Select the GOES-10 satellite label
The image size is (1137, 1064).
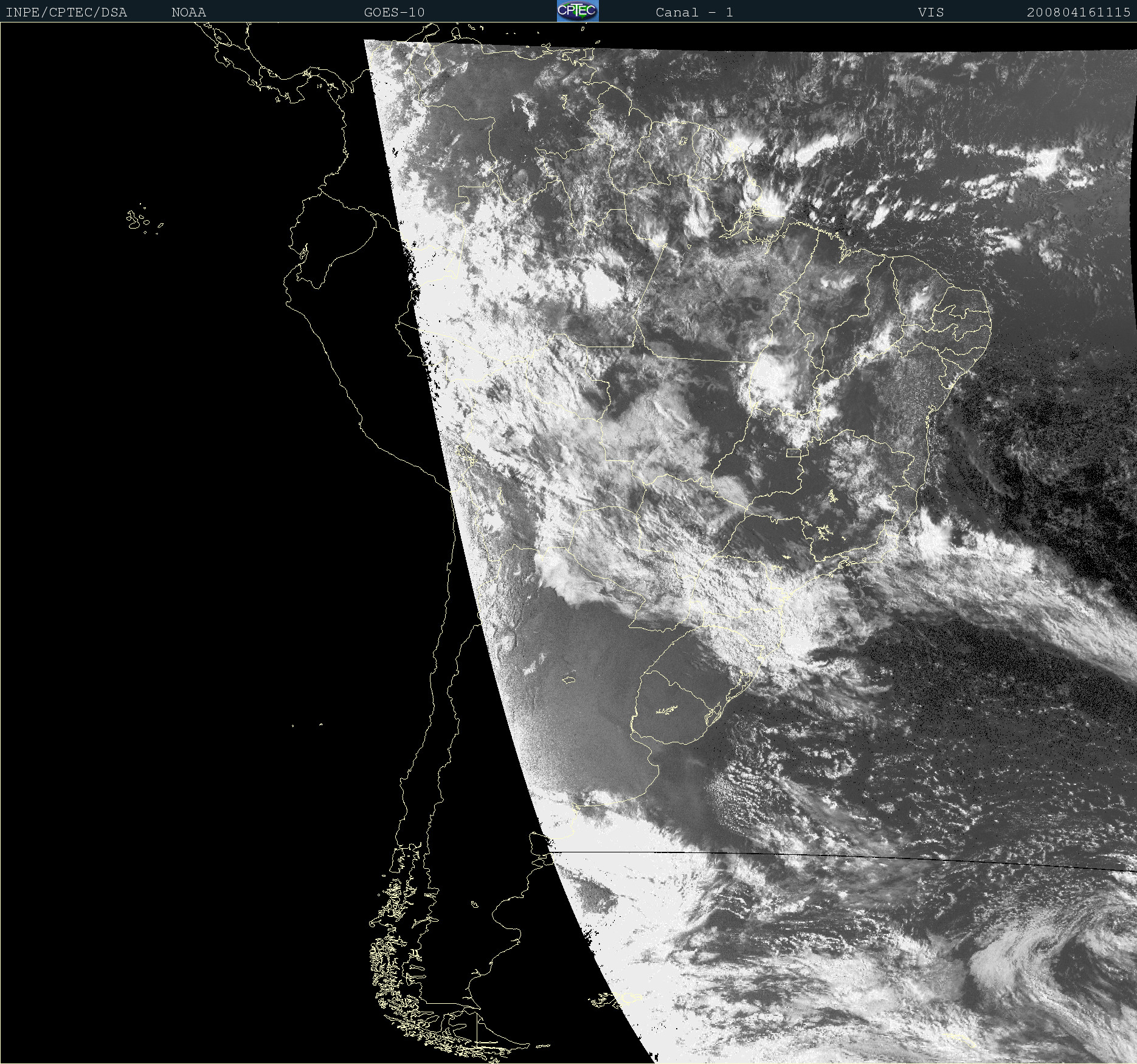pos(394,12)
